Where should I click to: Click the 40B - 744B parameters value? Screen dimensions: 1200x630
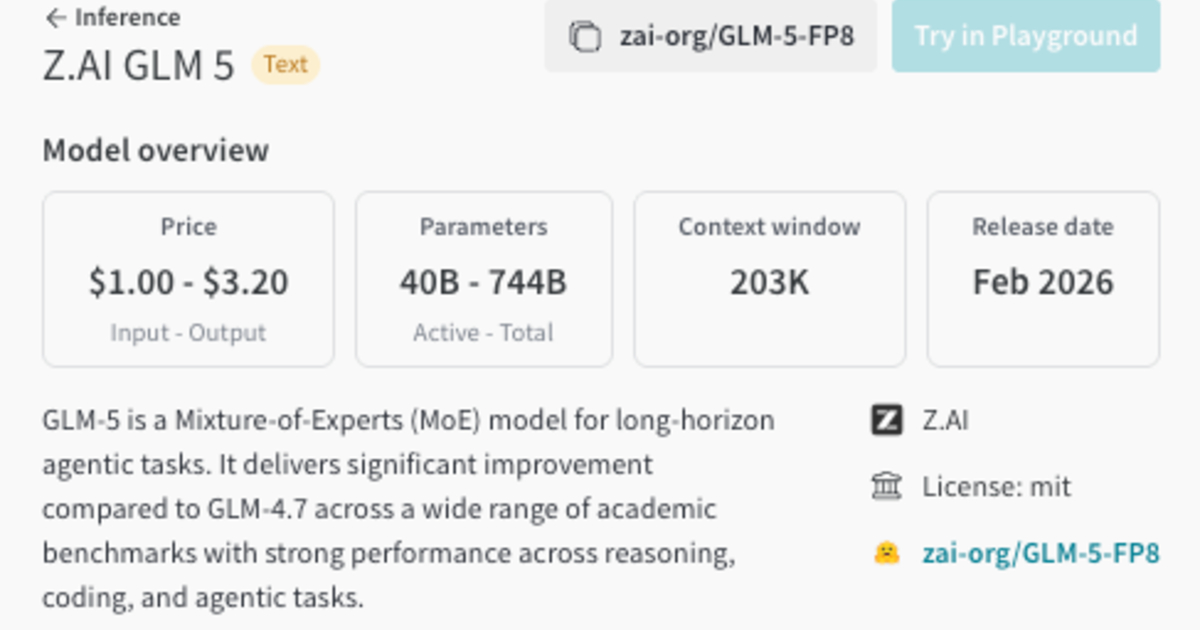tap(483, 283)
